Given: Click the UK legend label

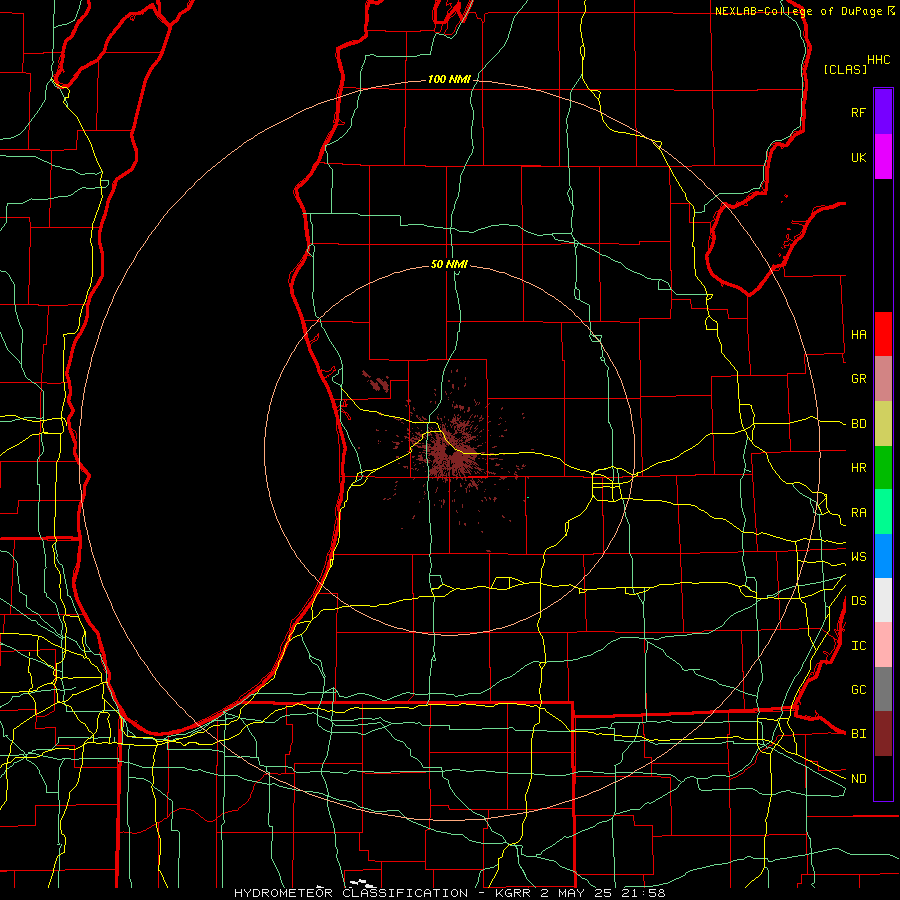Looking at the screenshot, I should [x=858, y=157].
